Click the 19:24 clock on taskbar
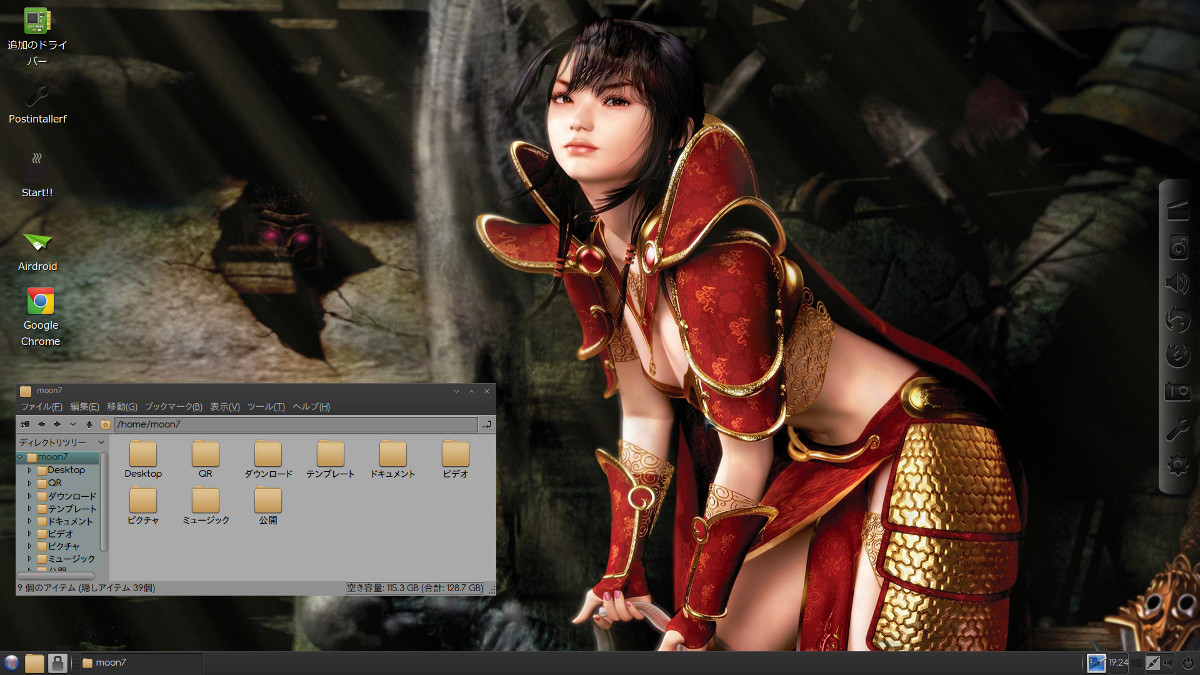The image size is (1200, 675). [1118, 662]
